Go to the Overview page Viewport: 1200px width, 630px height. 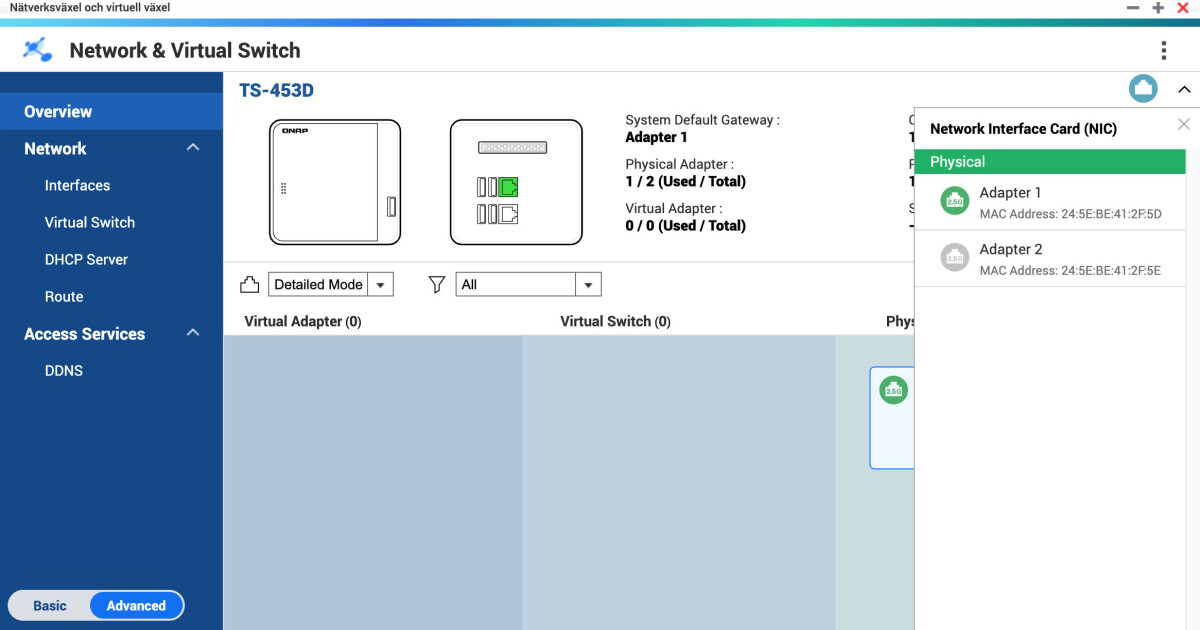point(111,112)
